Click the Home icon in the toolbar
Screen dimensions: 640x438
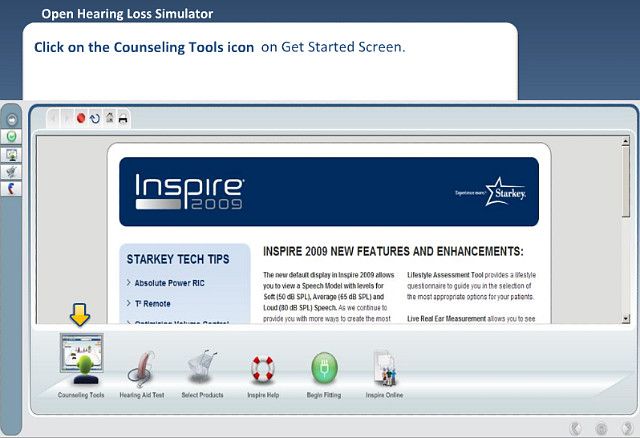click(x=109, y=118)
